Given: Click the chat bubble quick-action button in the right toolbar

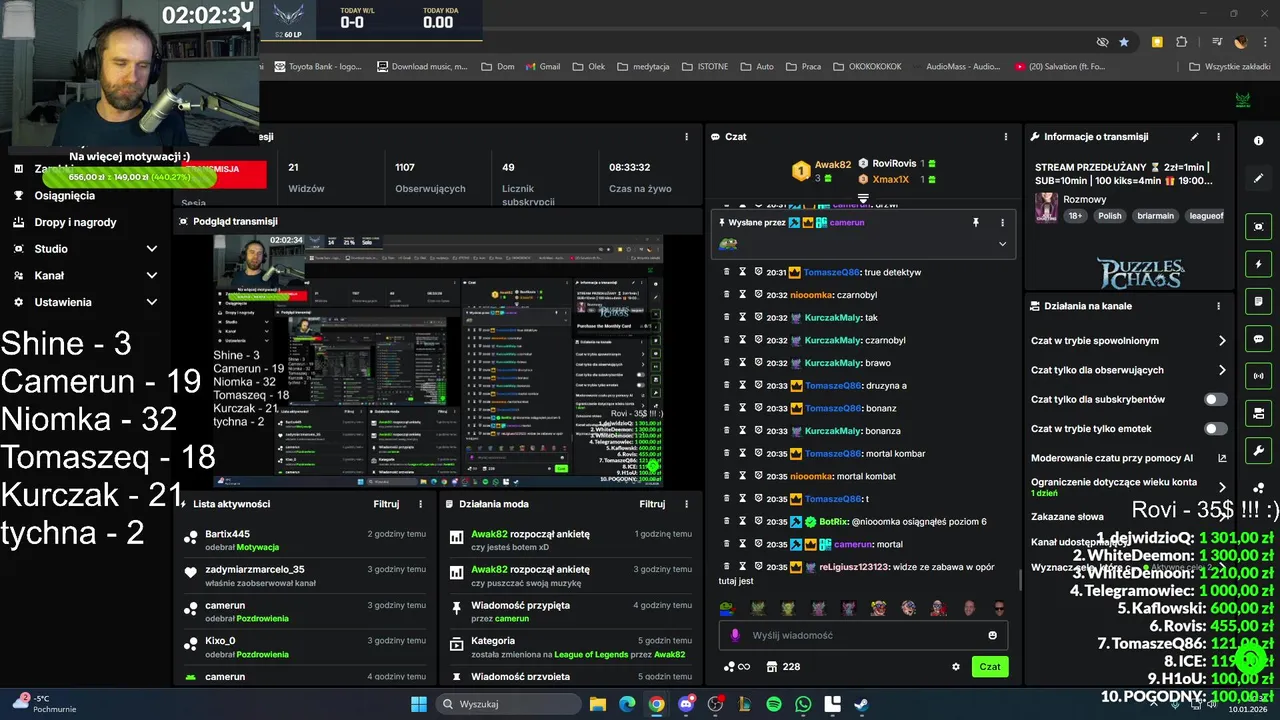Looking at the screenshot, I should coord(1259,339).
